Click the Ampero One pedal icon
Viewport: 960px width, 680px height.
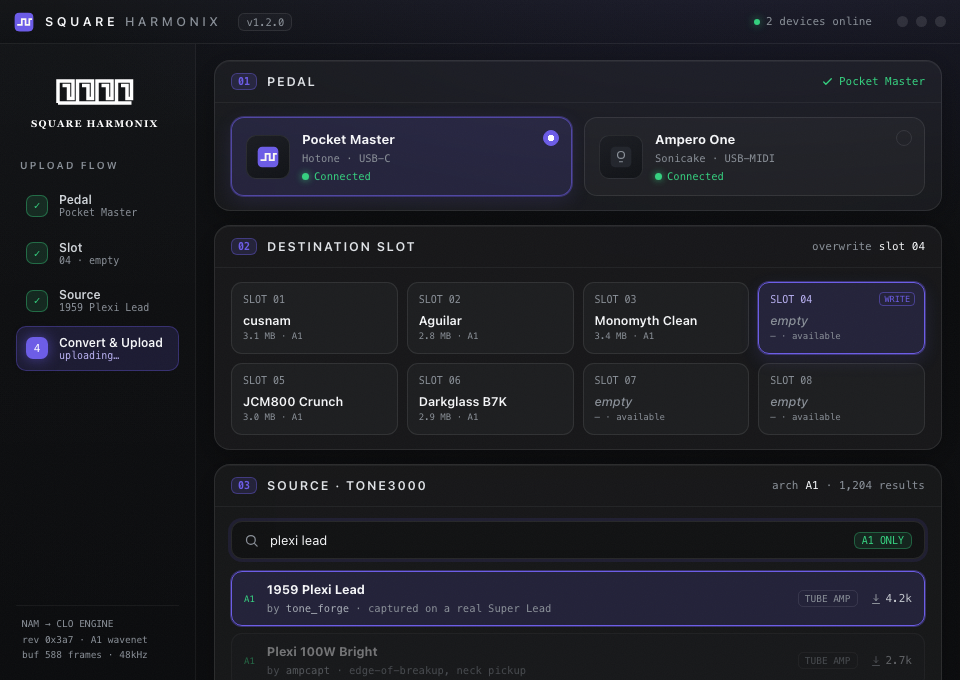coord(621,157)
